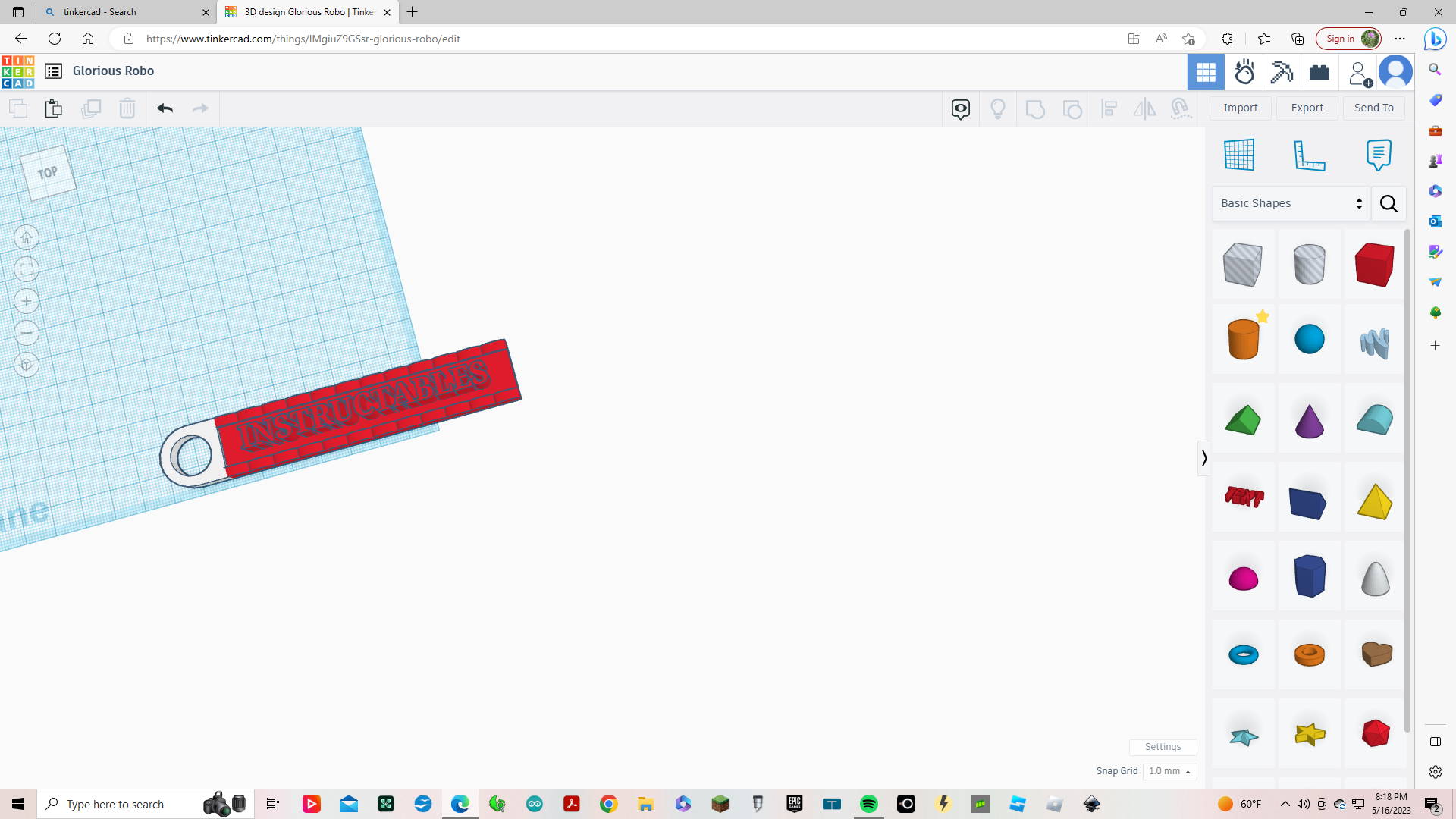Select the Mirror/Flip tool
The image size is (1456, 819).
tap(1144, 108)
